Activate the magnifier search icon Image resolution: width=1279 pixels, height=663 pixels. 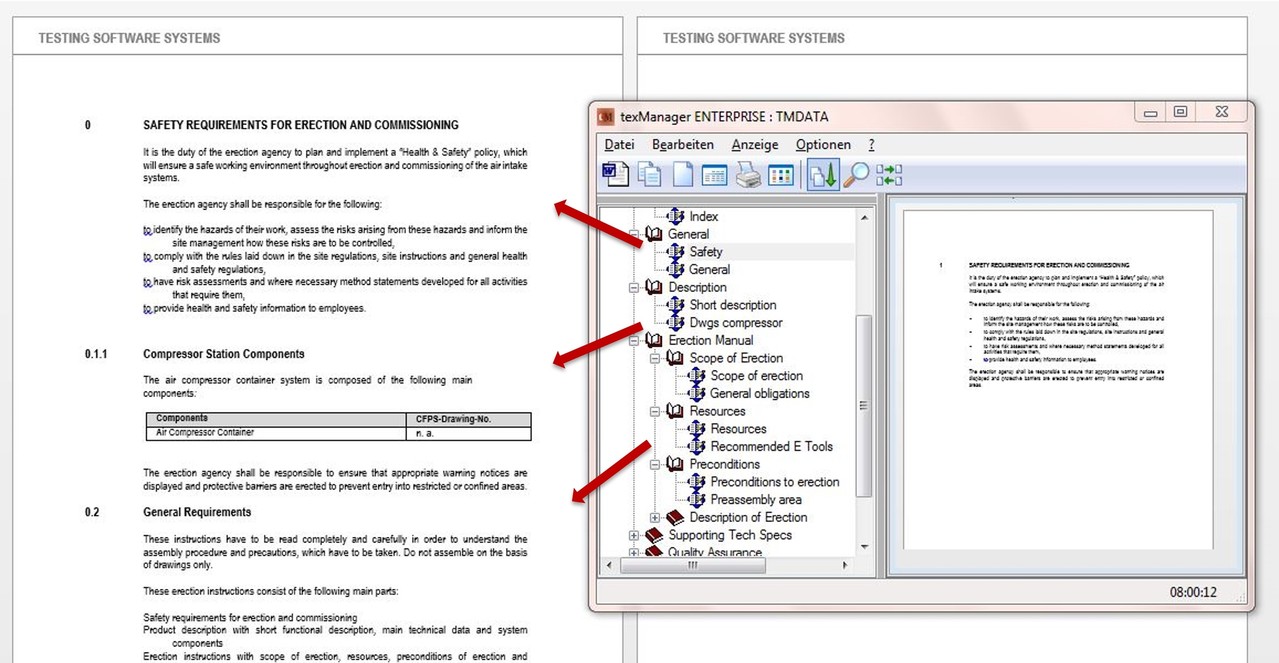[858, 173]
